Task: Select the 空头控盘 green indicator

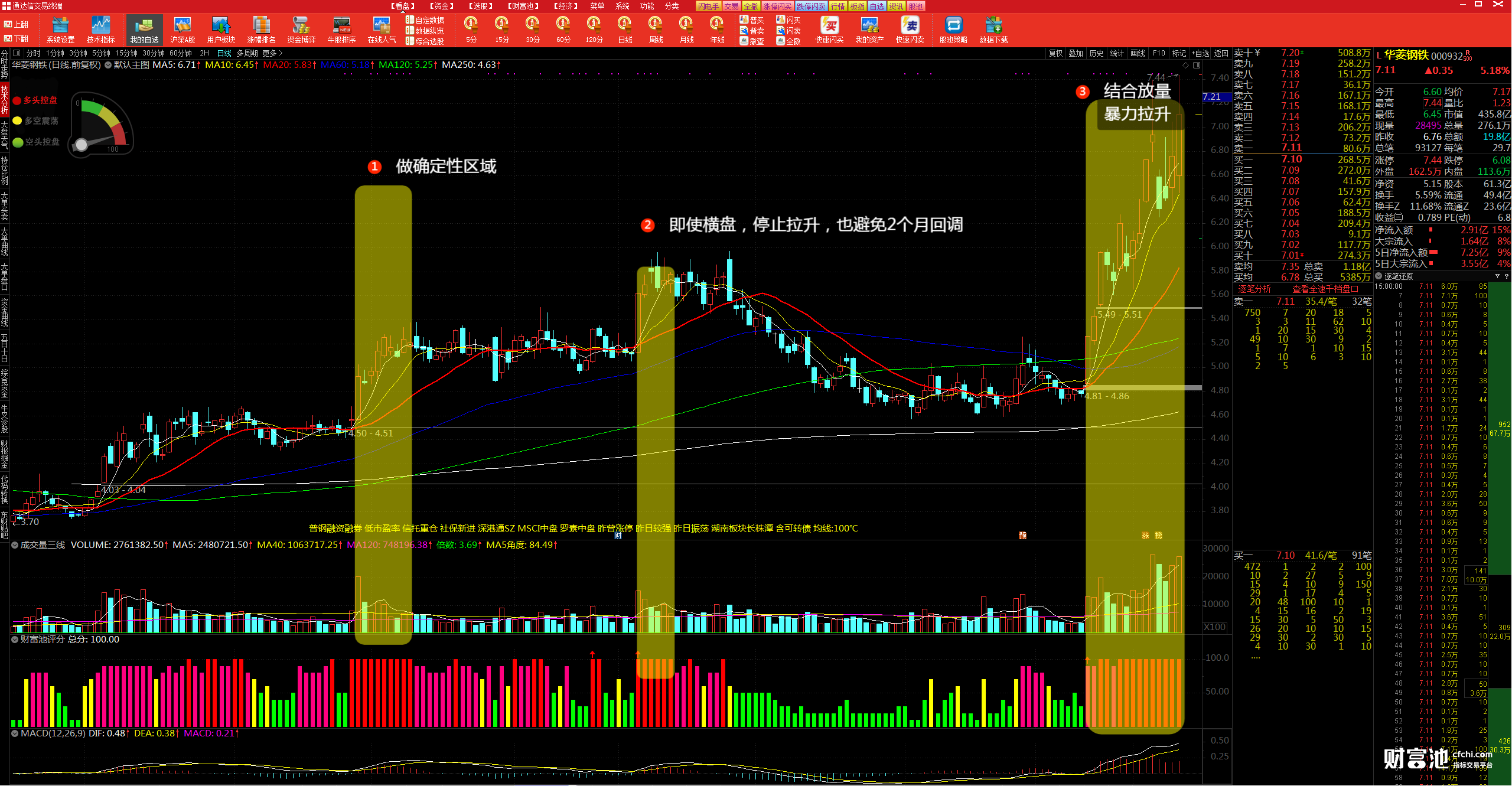Action: click(37, 142)
